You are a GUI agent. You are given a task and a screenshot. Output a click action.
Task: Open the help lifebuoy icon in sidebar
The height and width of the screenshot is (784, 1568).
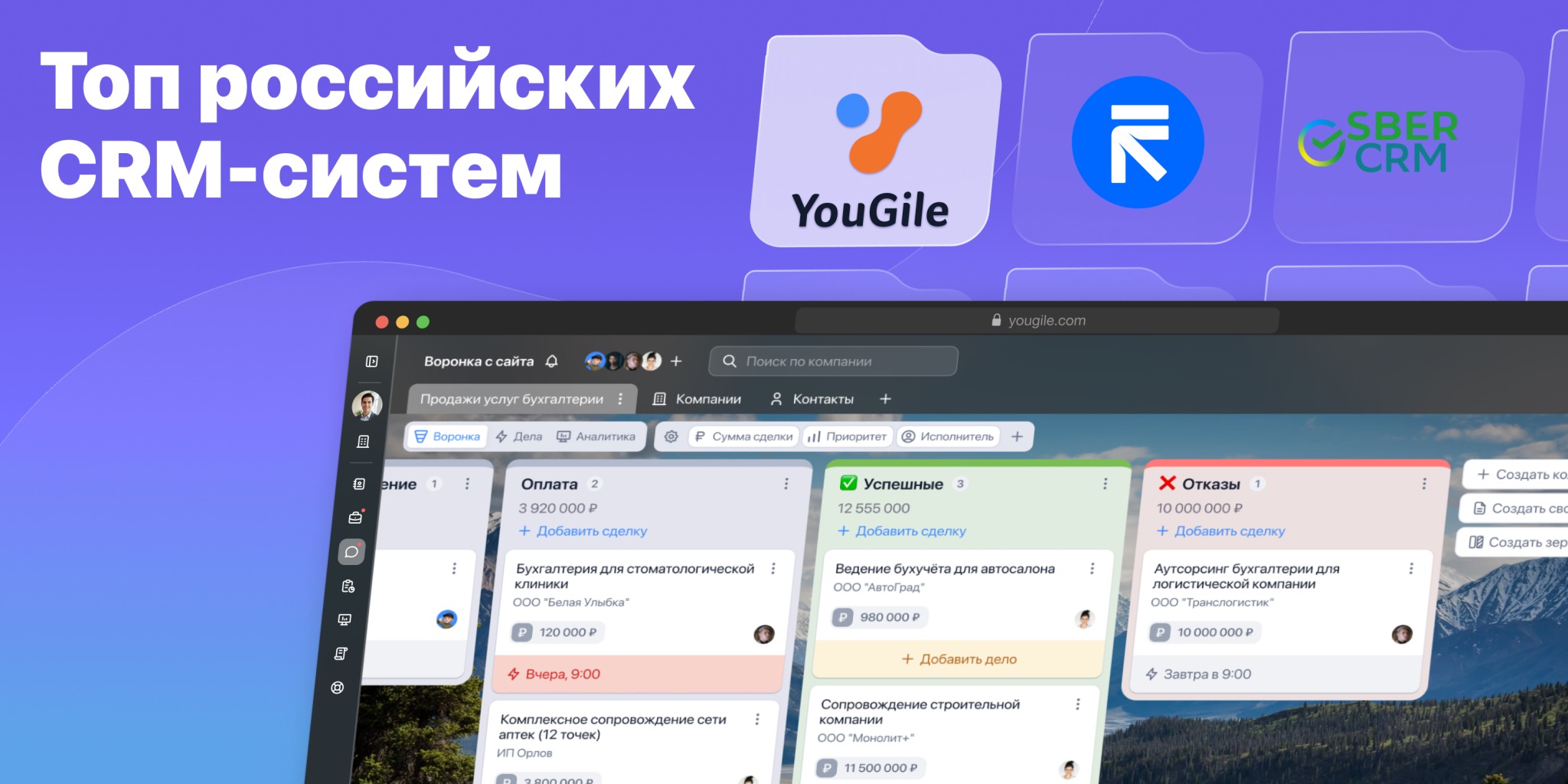(x=337, y=688)
